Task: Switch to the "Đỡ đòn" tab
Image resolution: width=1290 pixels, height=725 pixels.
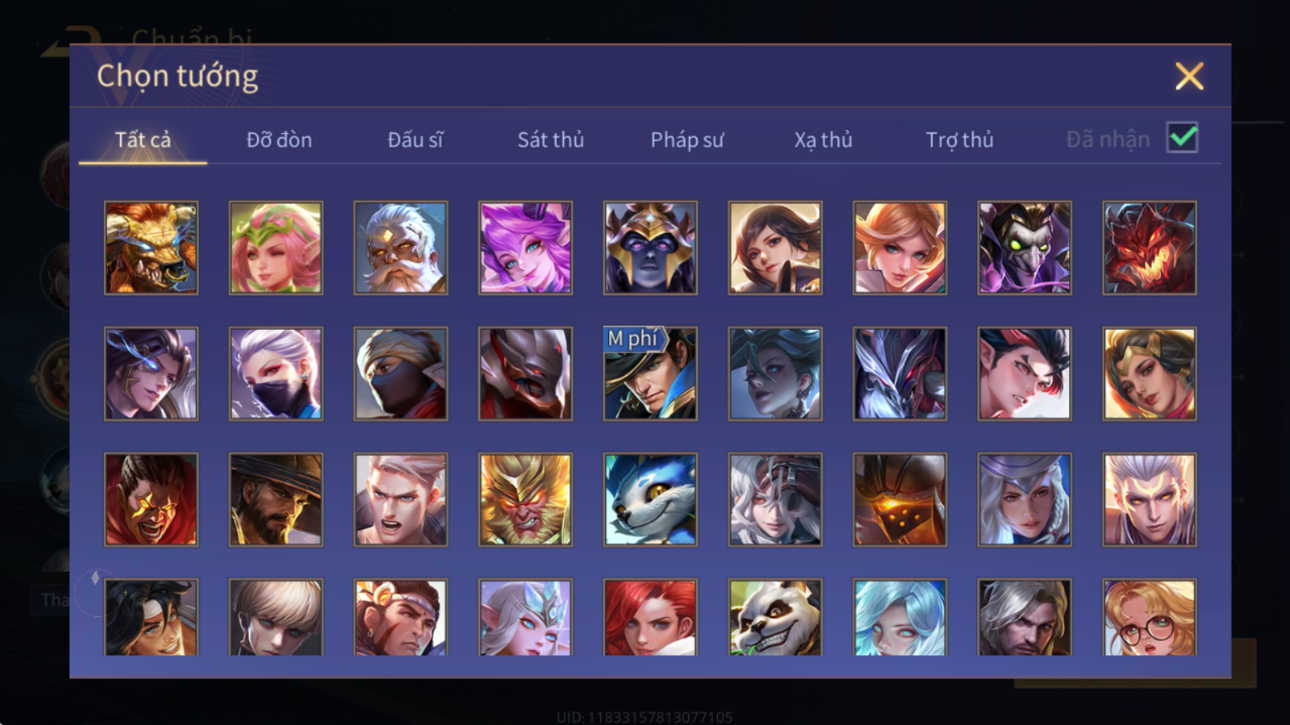Action: click(279, 140)
